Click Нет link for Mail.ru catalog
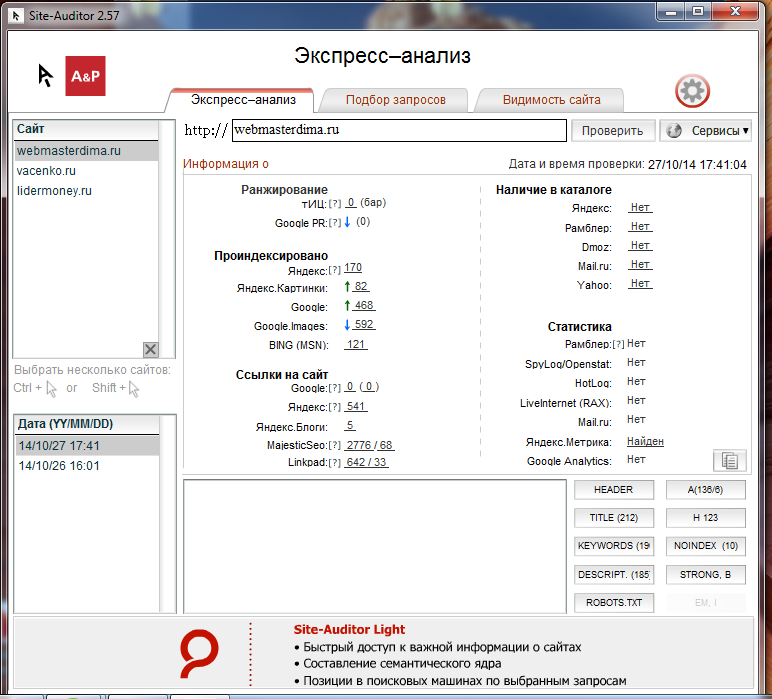 (x=640, y=265)
